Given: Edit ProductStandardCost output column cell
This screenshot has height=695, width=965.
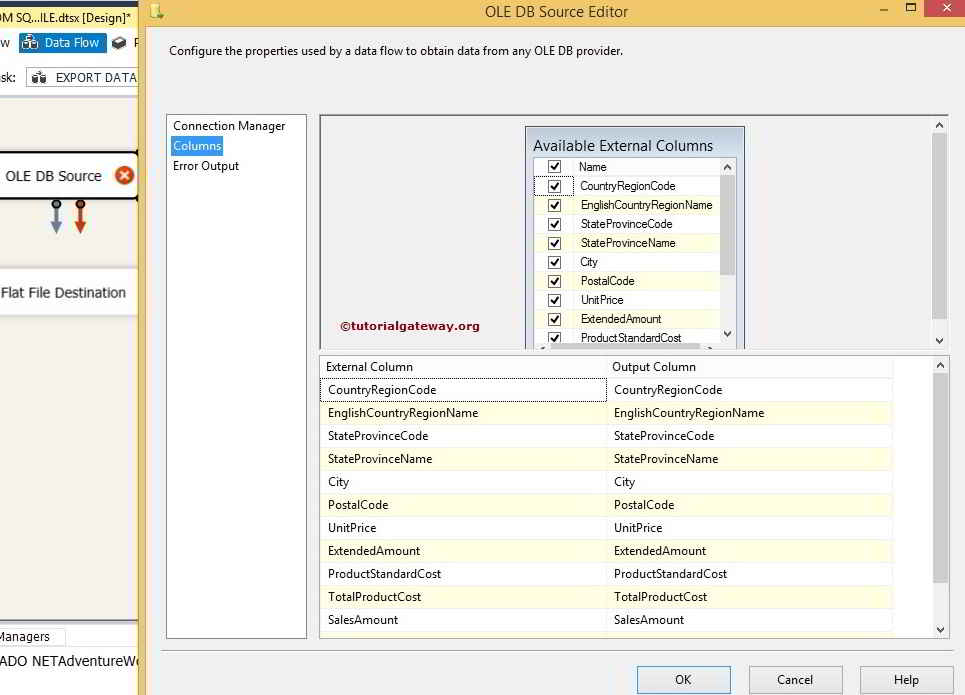Looking at the screenshot, I should tap(749, 574).
